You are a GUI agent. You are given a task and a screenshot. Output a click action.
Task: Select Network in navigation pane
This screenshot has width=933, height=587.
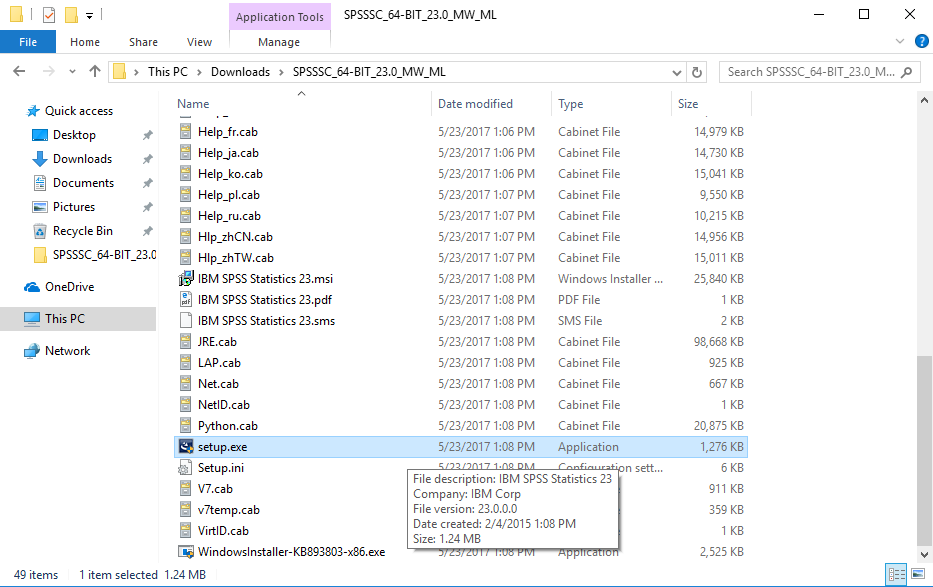[x=67, y=351]
